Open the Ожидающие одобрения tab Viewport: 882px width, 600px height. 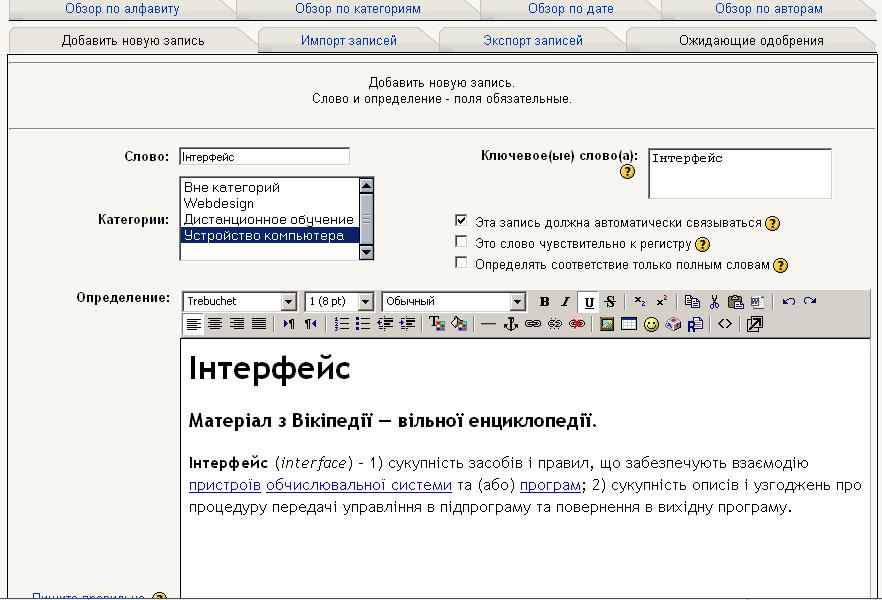[751, 40]
